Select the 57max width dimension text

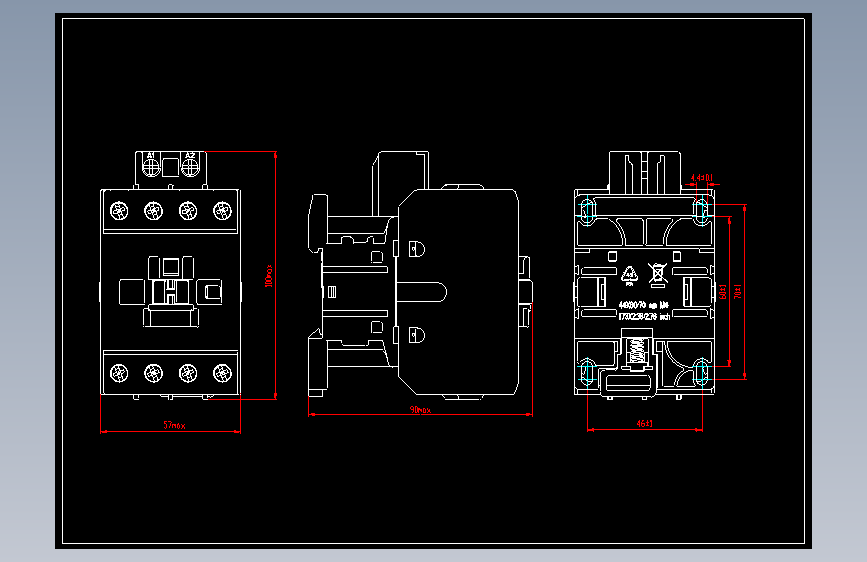[174, 425]
